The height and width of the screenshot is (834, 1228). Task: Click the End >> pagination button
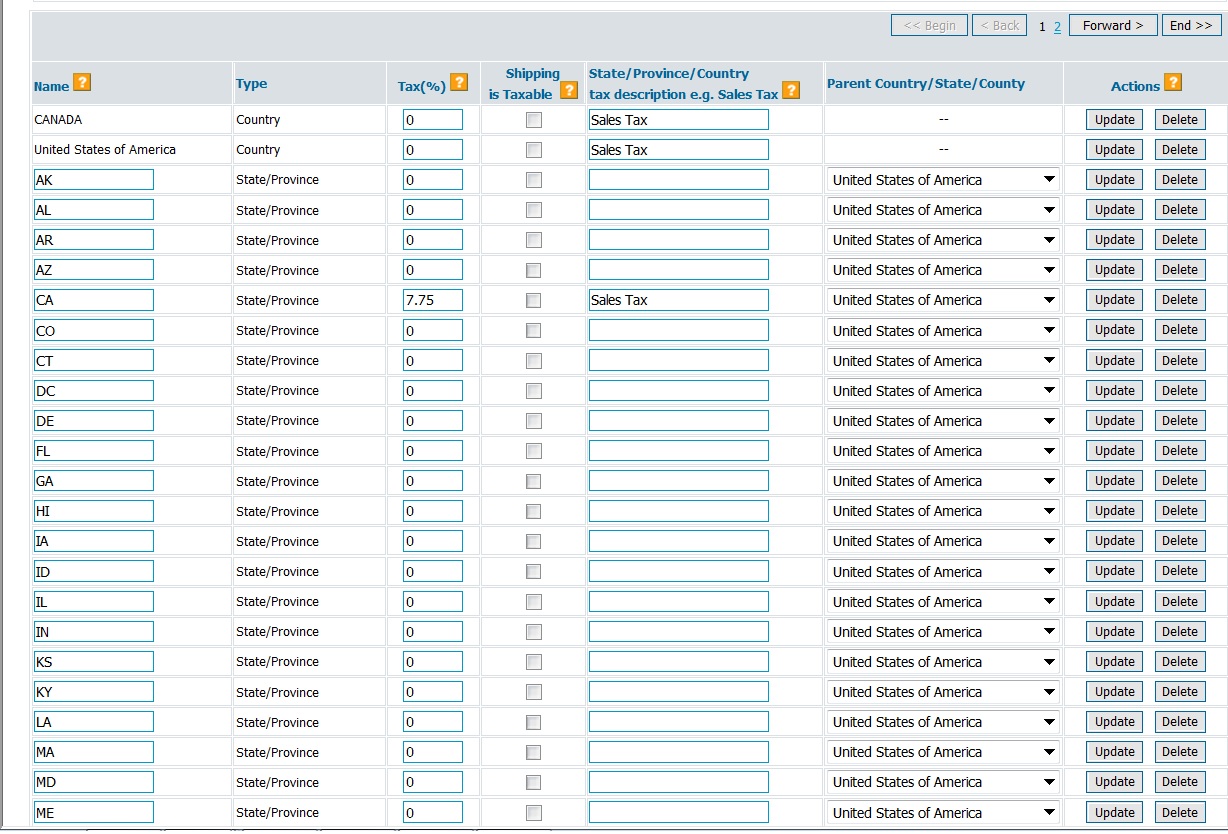click(1191, 26)
